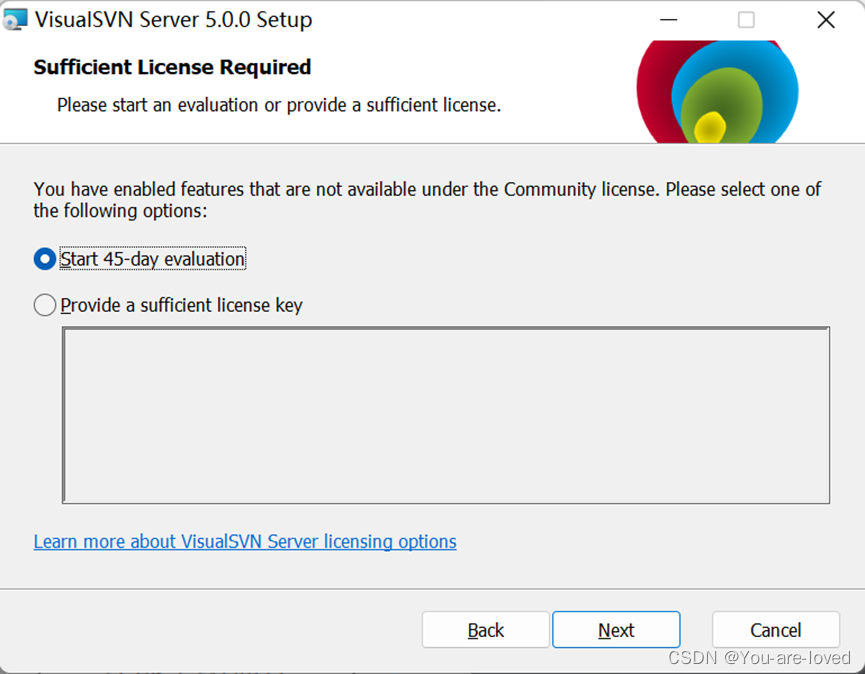Click the VisualSVN installer icon in title bar
The height and width of the screenshot is (674, 865).
coord(15,20)
